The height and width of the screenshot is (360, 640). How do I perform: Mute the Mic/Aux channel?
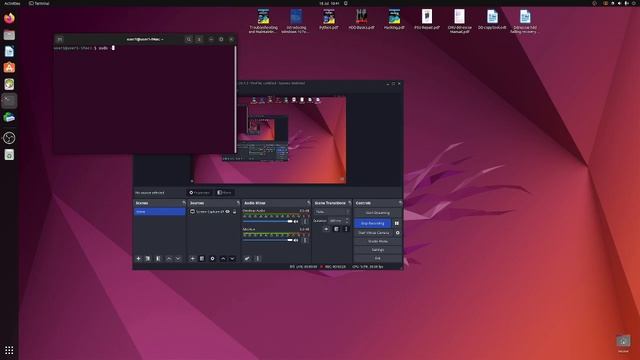(296, 240)
